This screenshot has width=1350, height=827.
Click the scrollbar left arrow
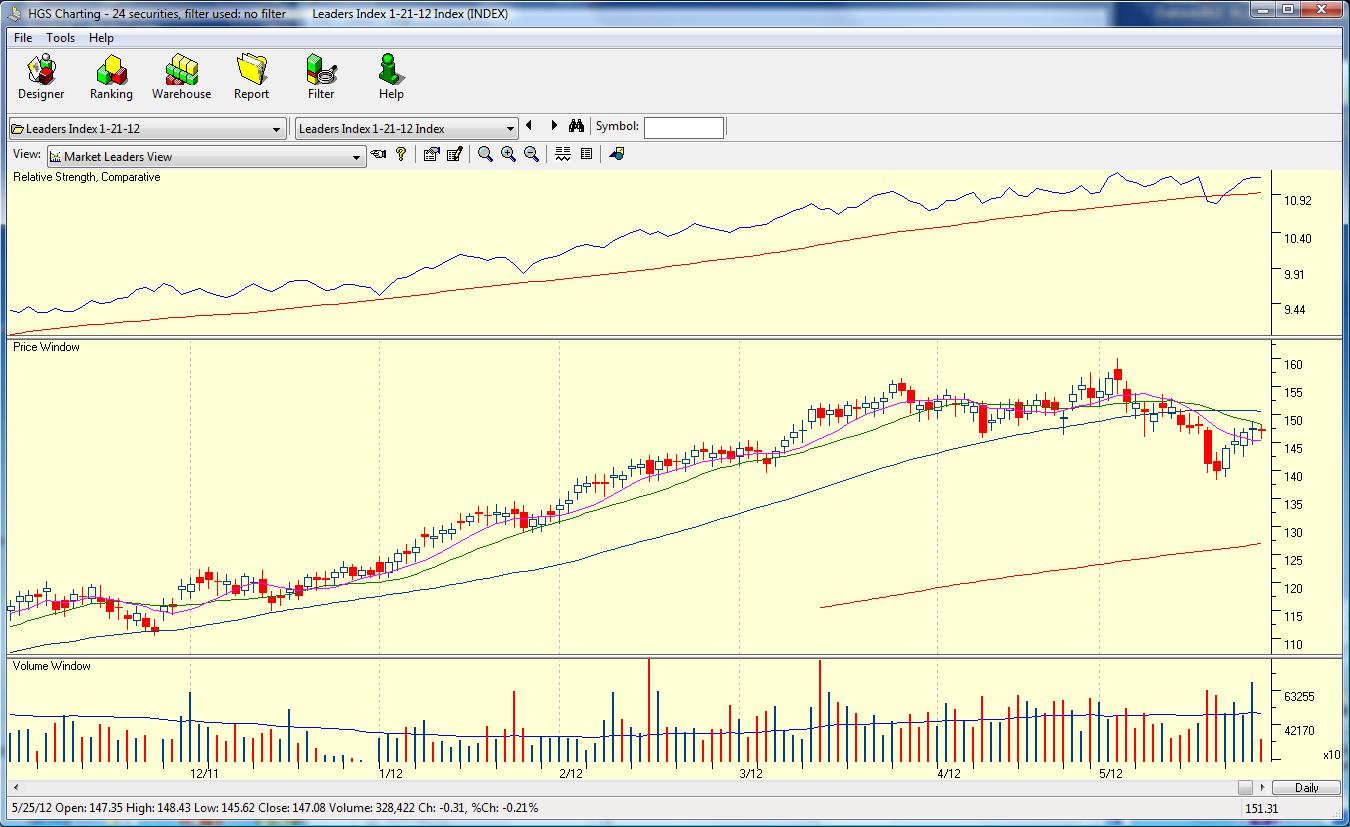point(15,787)
